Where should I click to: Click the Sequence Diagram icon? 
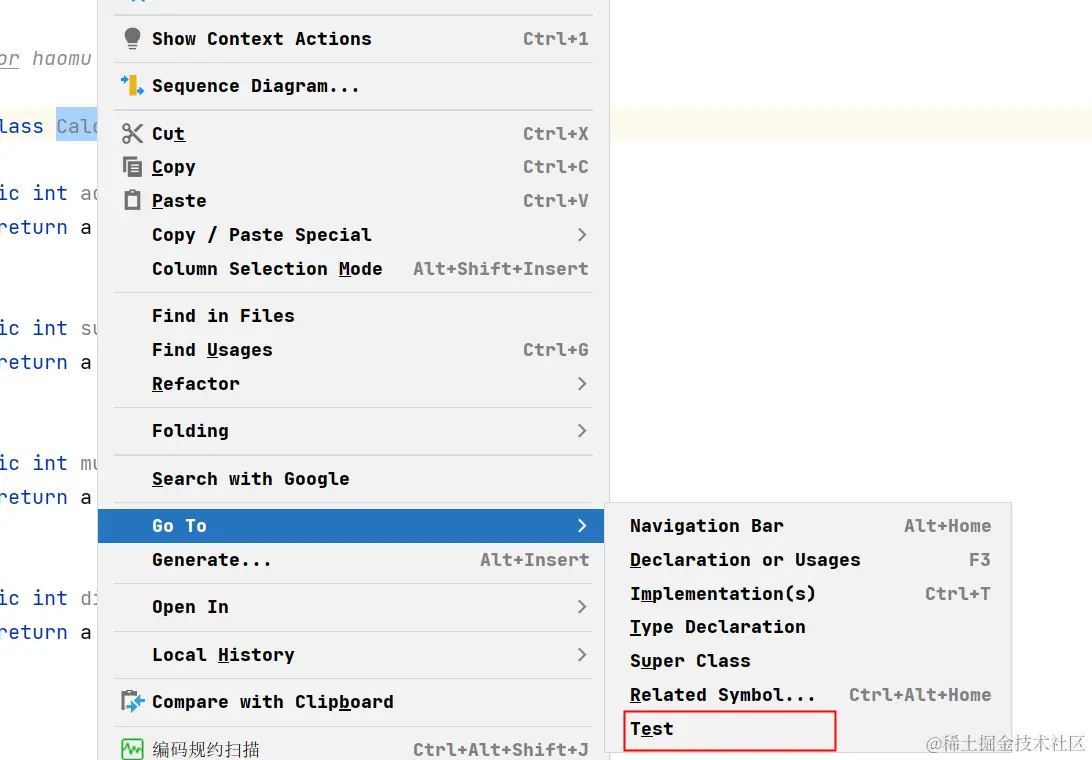coord(132,86)
